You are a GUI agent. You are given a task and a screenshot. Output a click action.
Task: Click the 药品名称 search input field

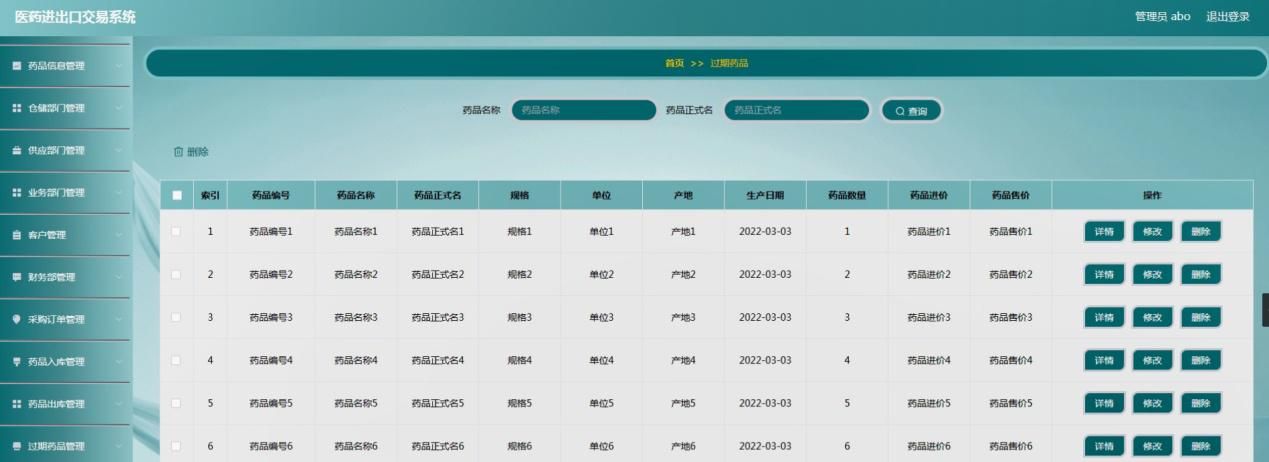coord(584,111)
